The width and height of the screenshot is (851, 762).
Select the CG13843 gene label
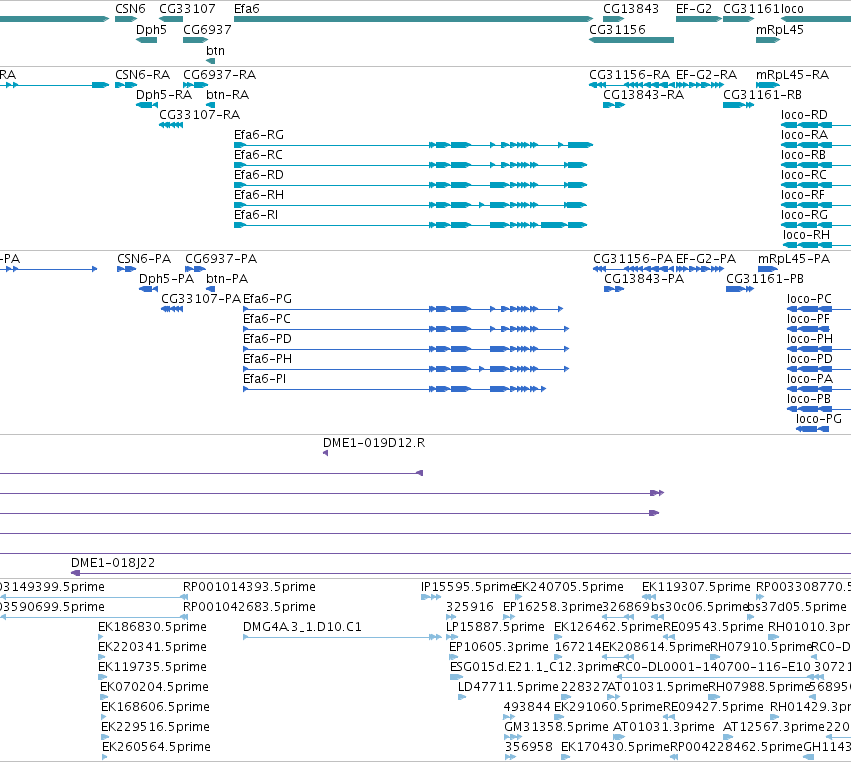(x=631, y=9)
